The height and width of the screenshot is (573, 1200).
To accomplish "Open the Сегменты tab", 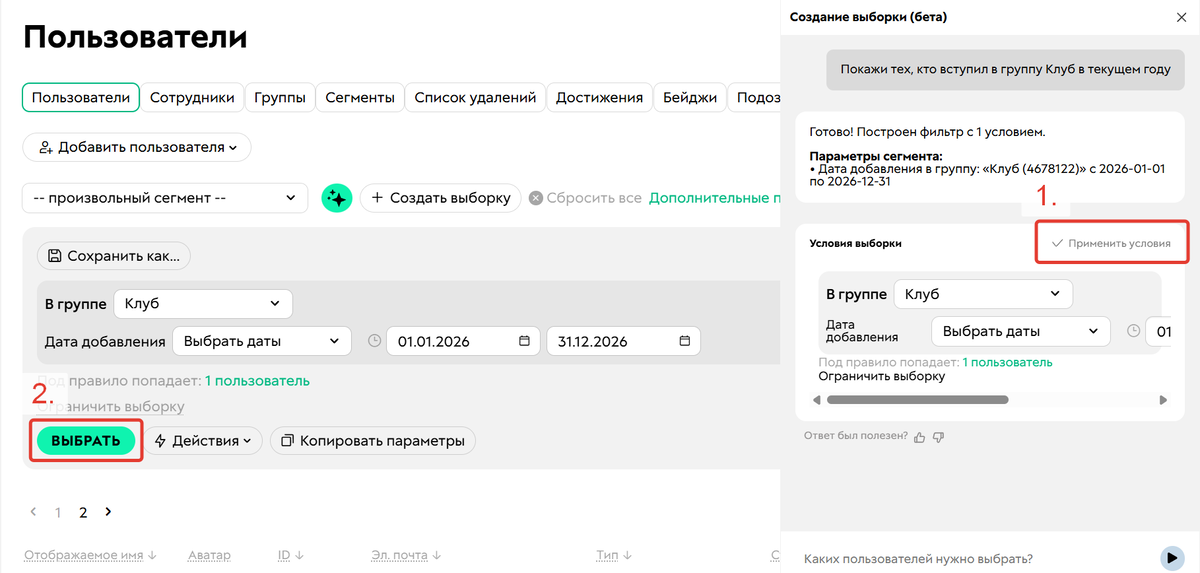I will (x=360, y=97).
